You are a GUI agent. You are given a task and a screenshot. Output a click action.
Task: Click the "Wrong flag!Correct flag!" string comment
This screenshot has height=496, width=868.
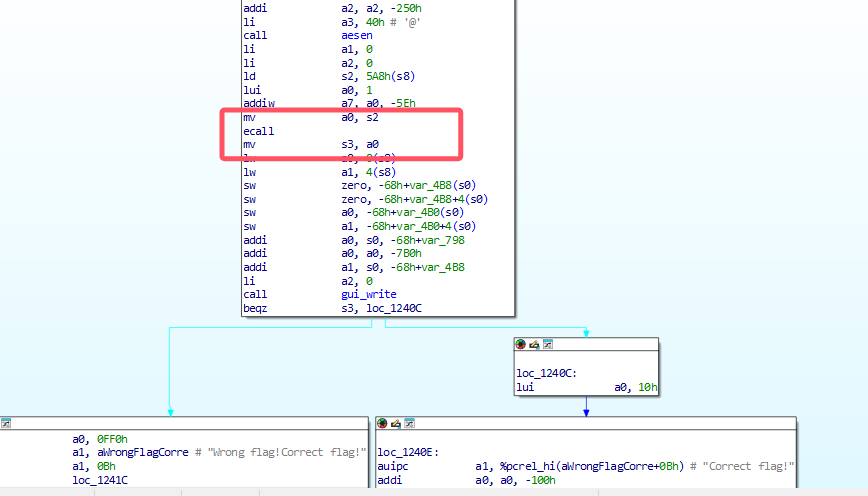287,453
